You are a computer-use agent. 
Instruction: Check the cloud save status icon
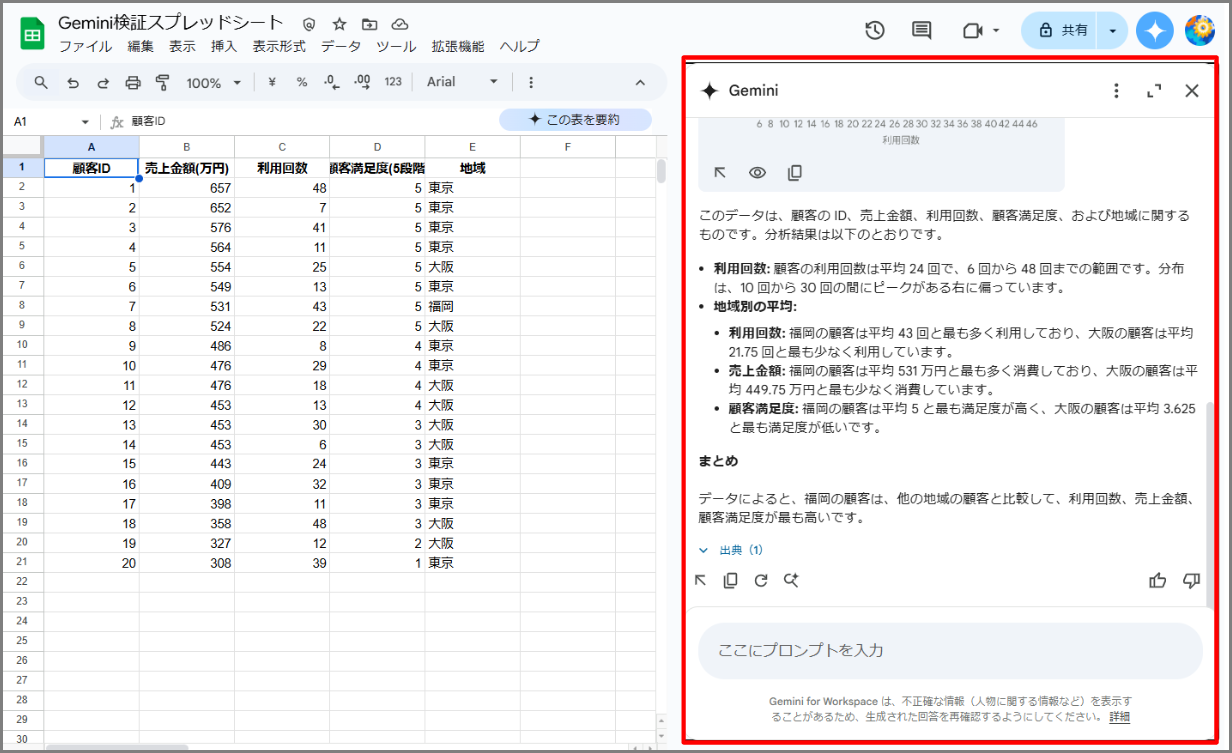coord(400,24)
